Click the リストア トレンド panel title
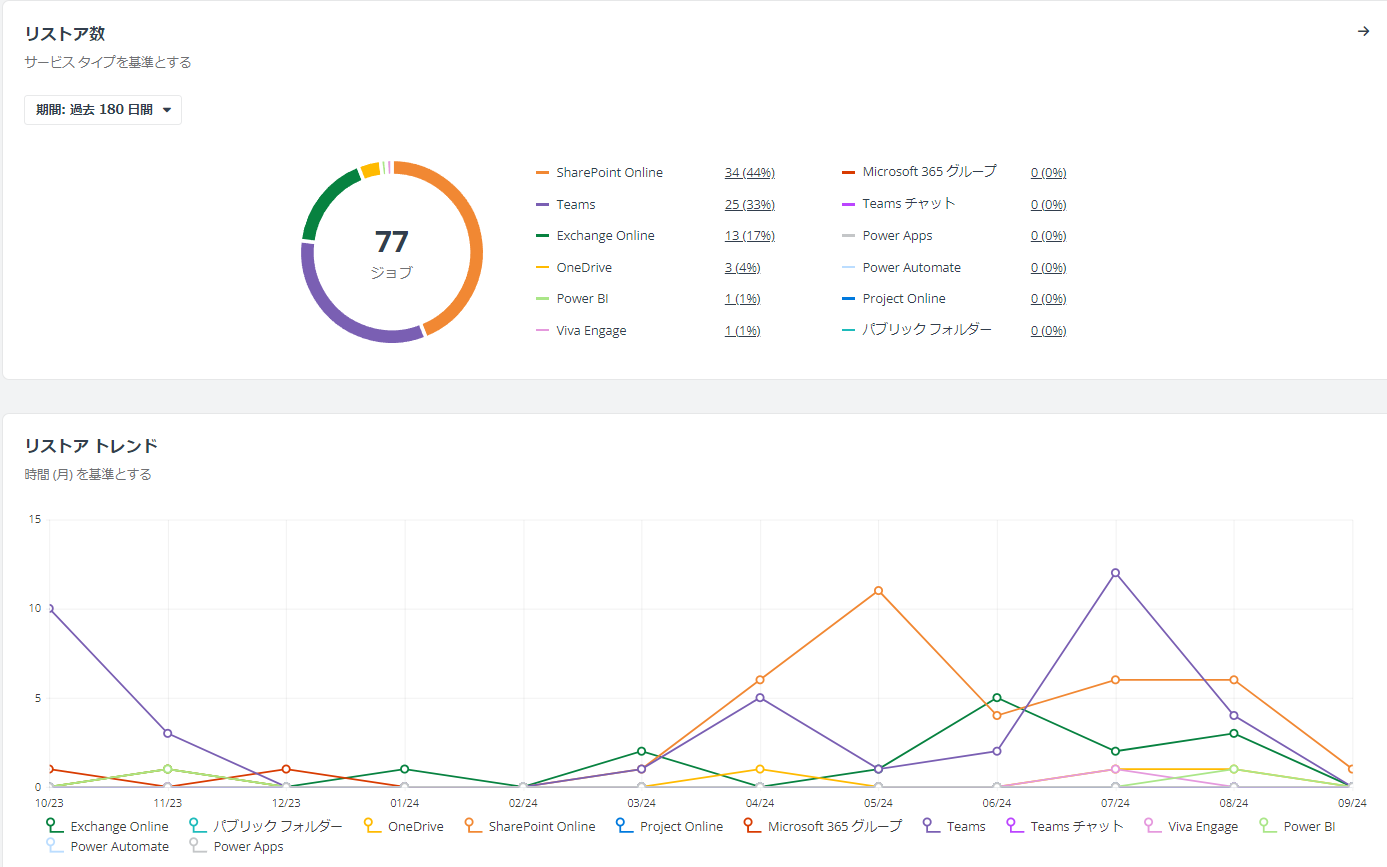Image resolution: width=1387 pixels, height=867 pixels. click(x=91, y=445)
